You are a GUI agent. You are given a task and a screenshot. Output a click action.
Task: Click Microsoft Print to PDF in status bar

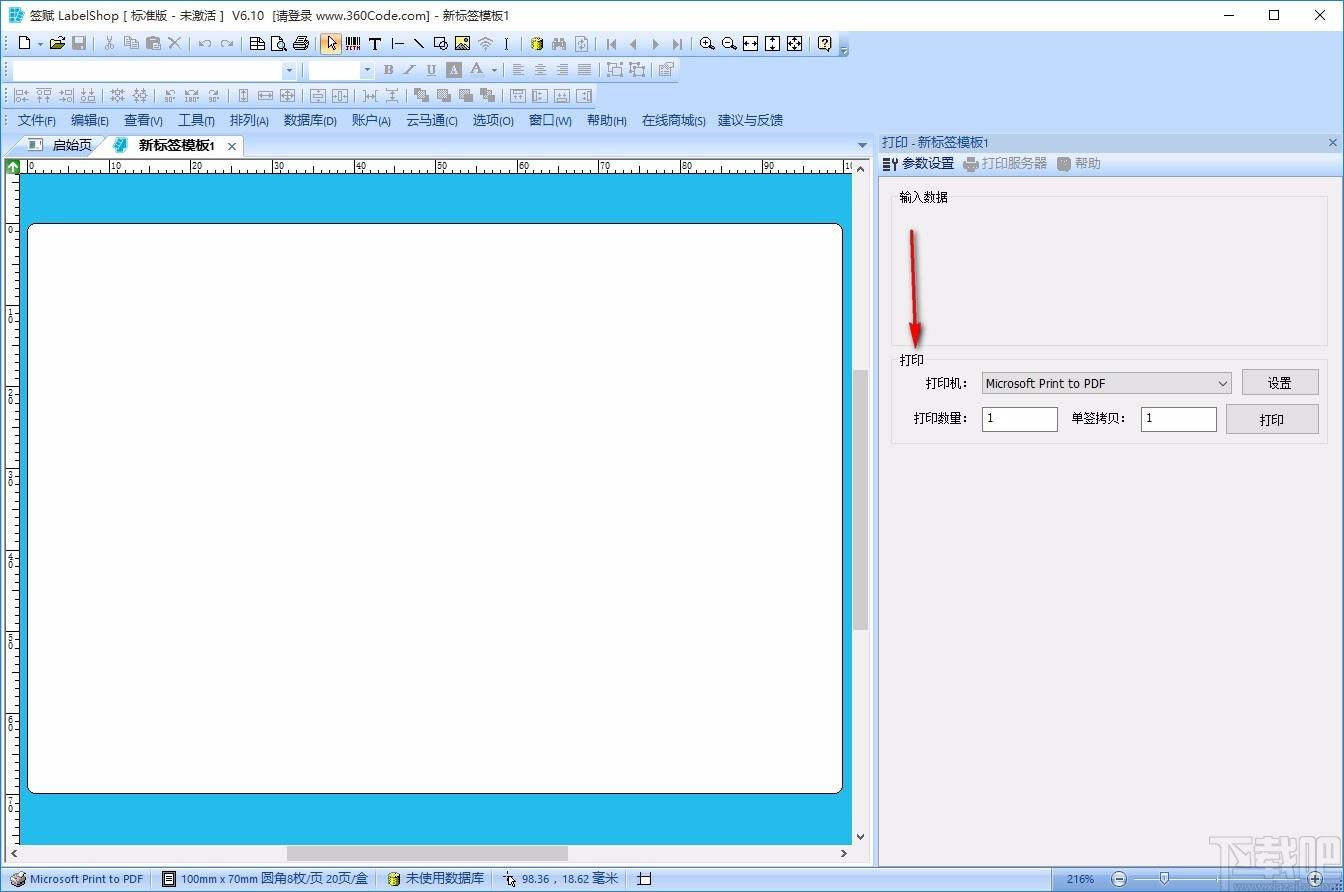77,879
